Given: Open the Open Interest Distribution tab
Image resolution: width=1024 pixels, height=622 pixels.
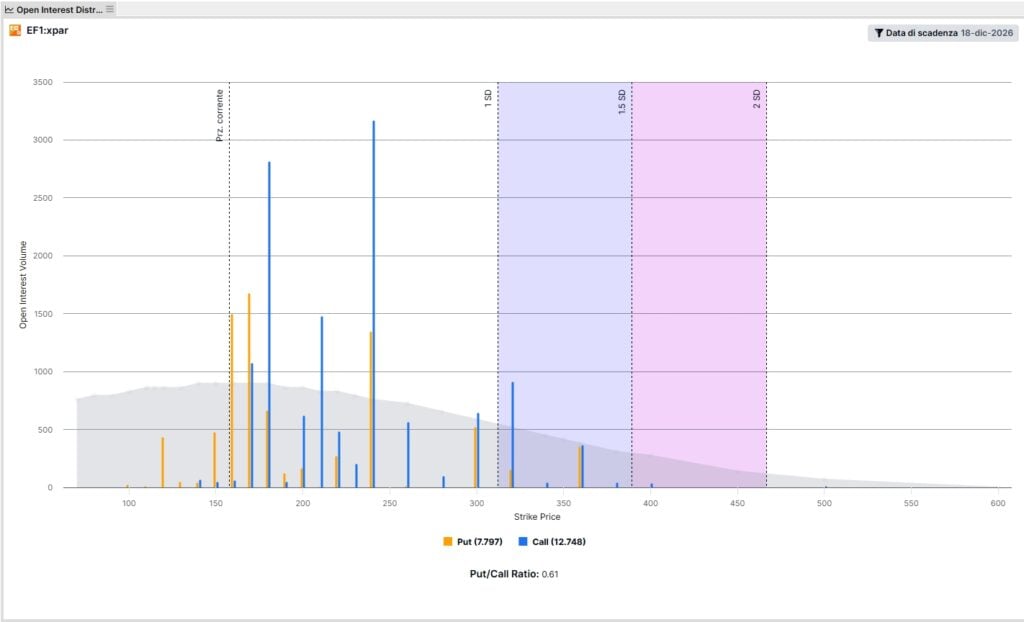Looking at the screenshot, I should point(59,10).
